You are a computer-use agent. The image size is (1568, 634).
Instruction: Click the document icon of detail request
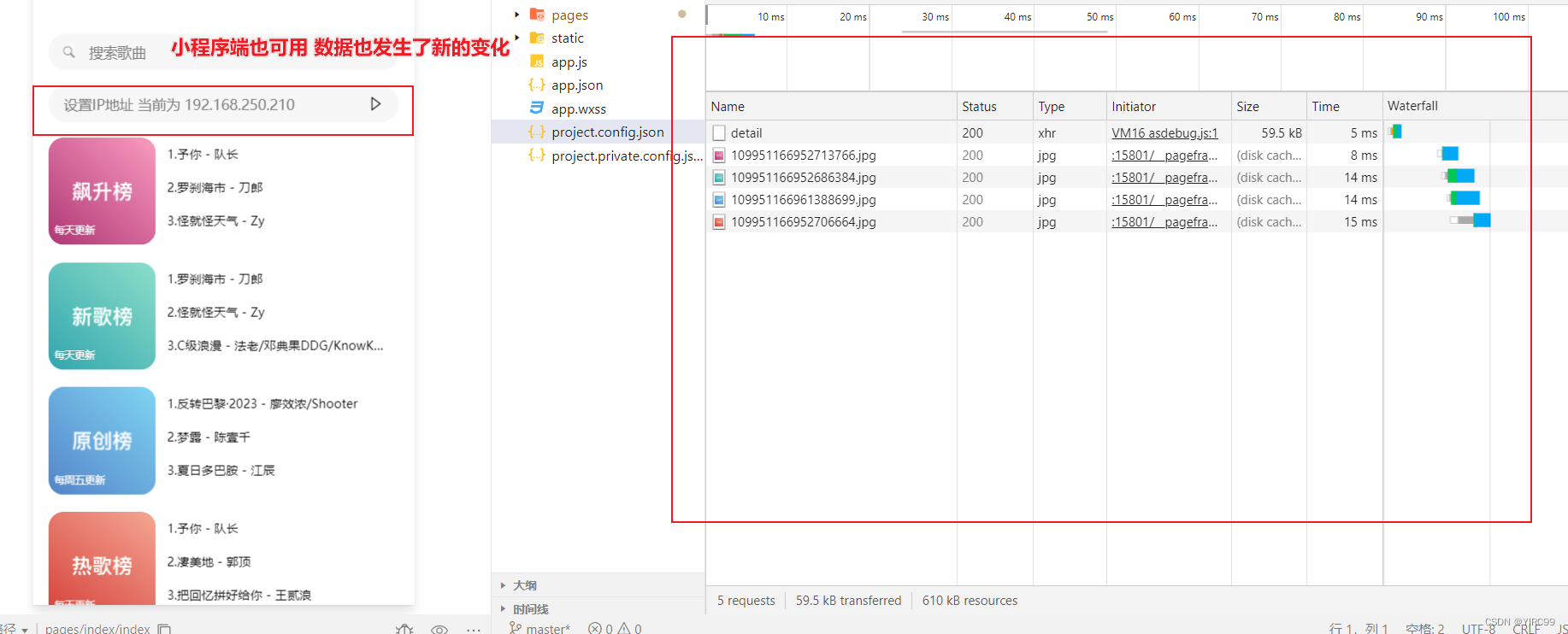719,132
